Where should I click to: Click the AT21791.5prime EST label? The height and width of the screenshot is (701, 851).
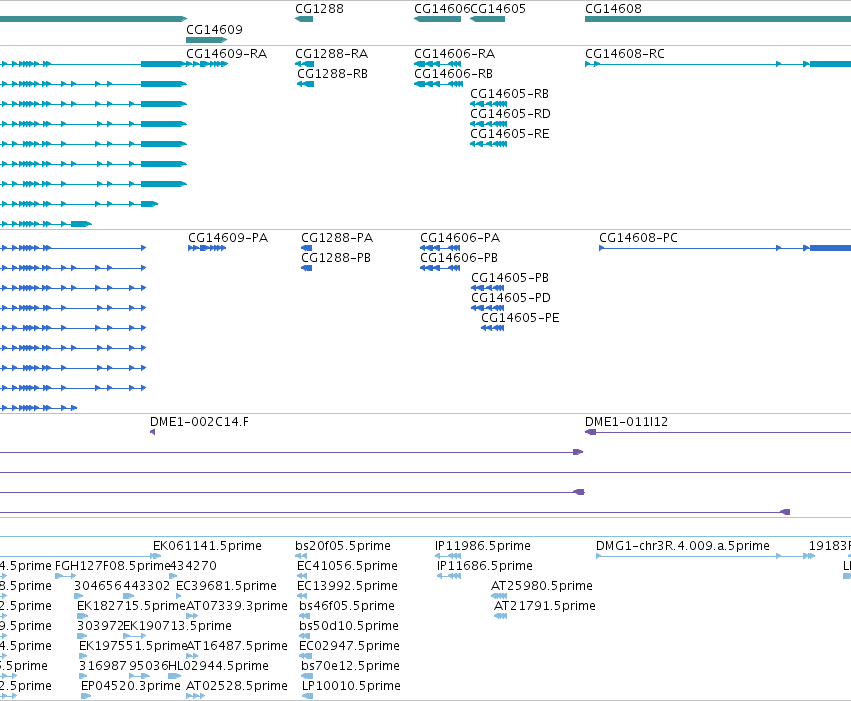click(x=545, y=606)
